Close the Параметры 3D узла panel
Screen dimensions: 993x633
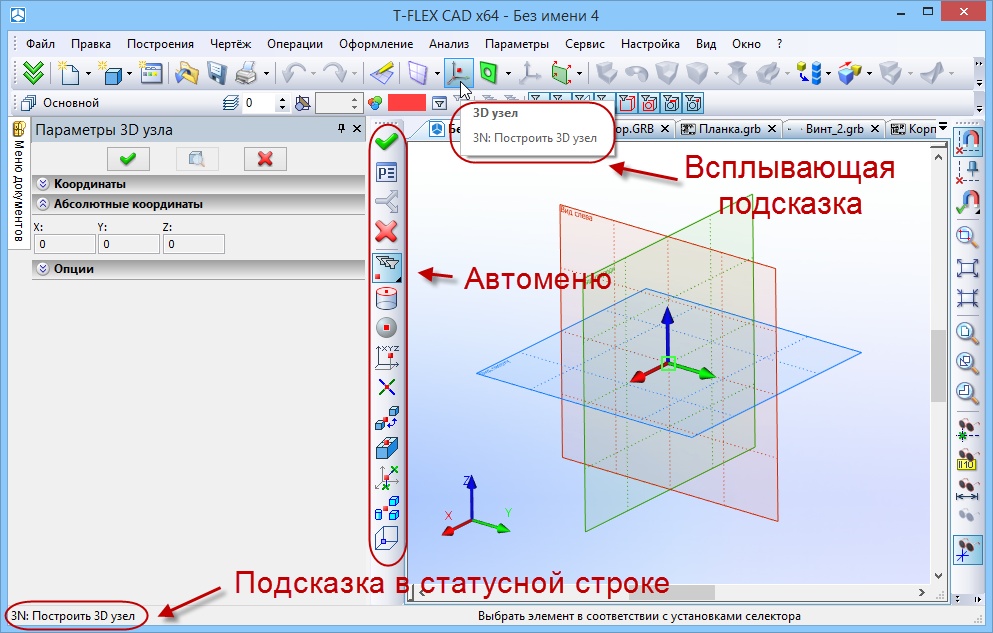point(357,128)
